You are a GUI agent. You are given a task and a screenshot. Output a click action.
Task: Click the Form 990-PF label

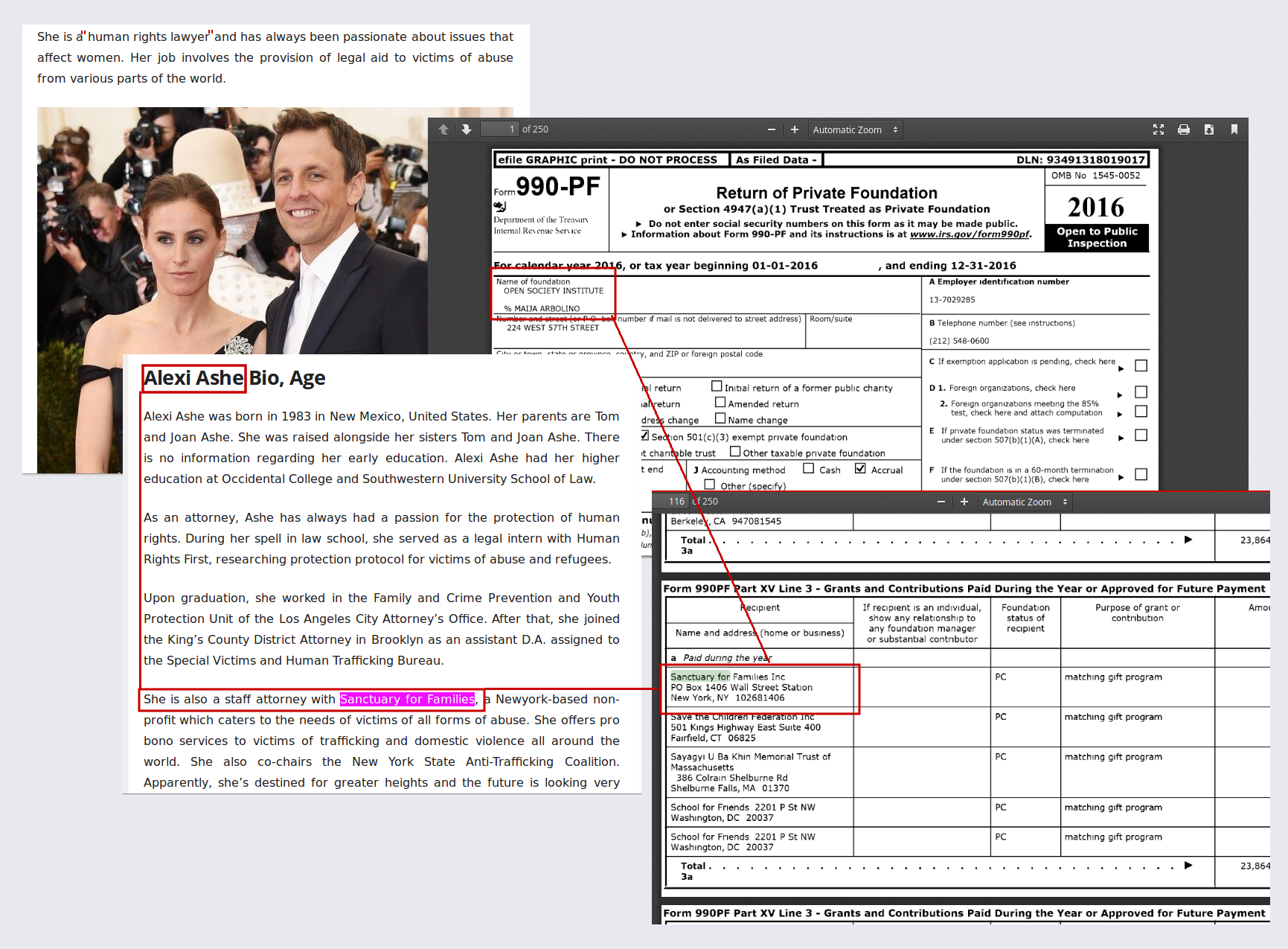[547, 186]
